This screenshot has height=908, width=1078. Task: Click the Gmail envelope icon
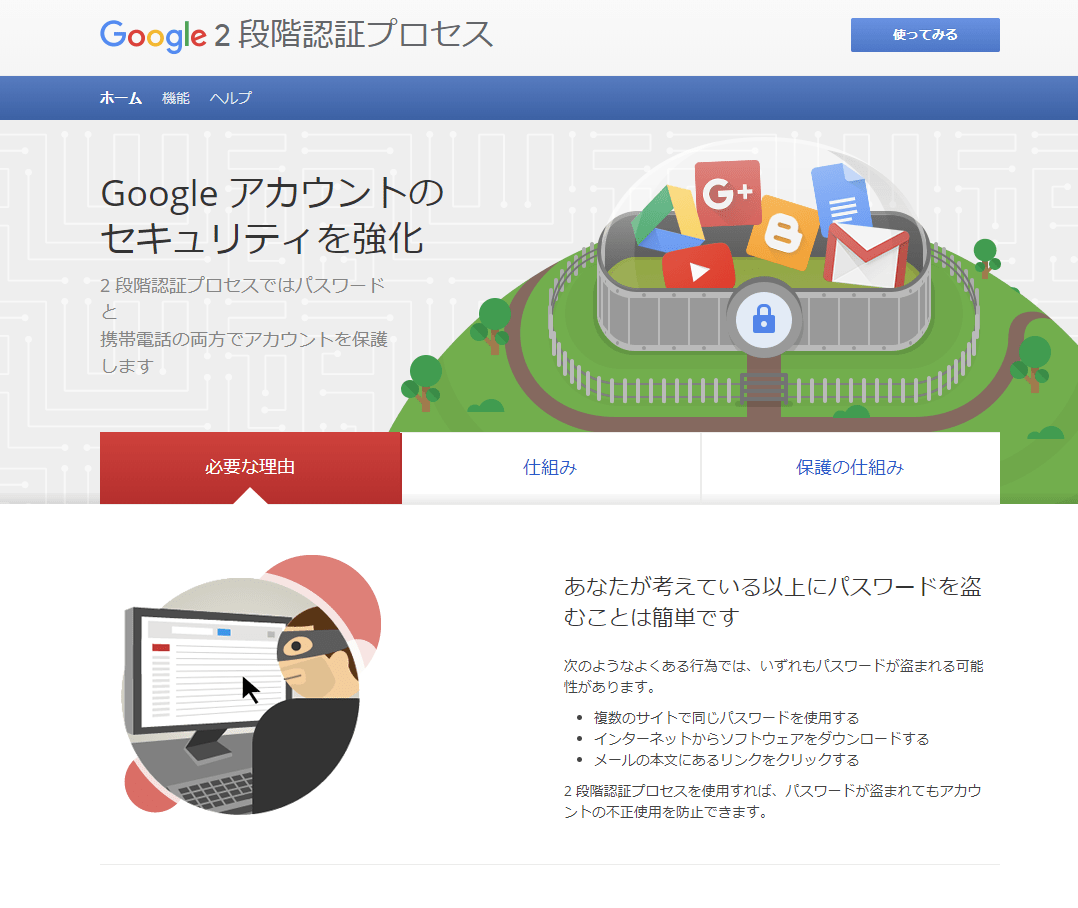pos(866,255)
